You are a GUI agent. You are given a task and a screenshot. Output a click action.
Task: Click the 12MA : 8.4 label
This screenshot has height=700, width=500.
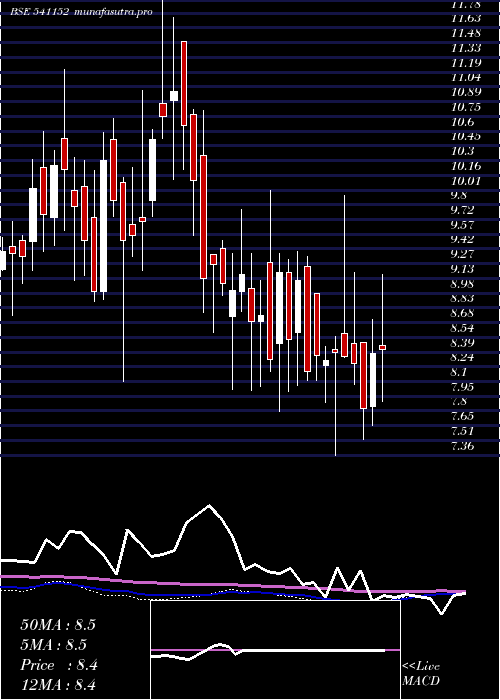tap(58, 685)
